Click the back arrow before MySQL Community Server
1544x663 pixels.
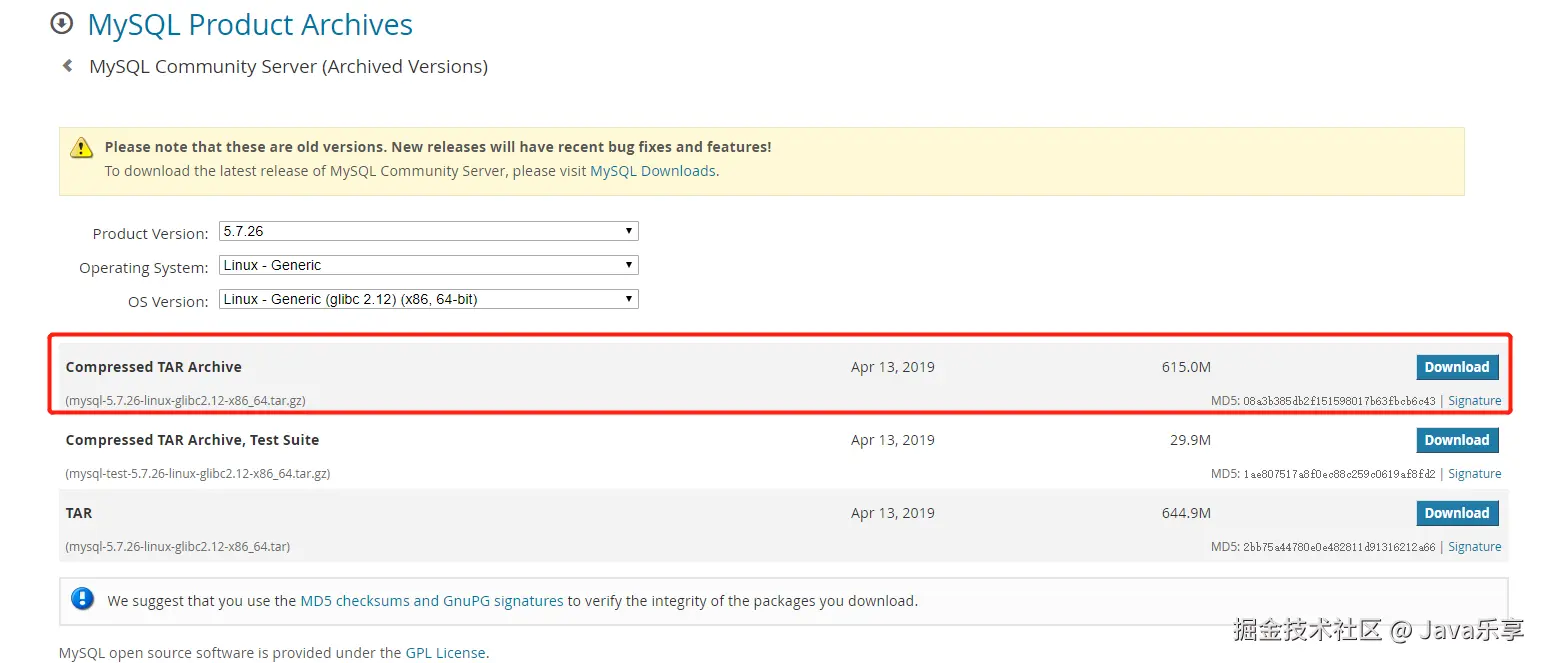(x=67, y=66)
